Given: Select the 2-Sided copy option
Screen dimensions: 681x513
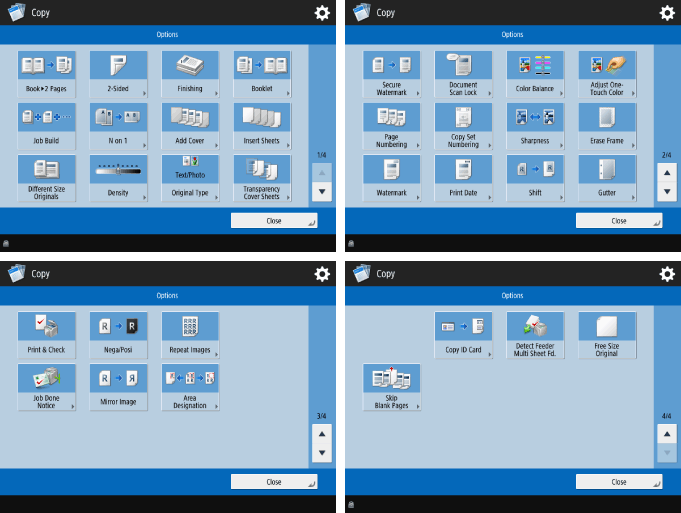Looking at the screenshot, I should coord(118,73).
